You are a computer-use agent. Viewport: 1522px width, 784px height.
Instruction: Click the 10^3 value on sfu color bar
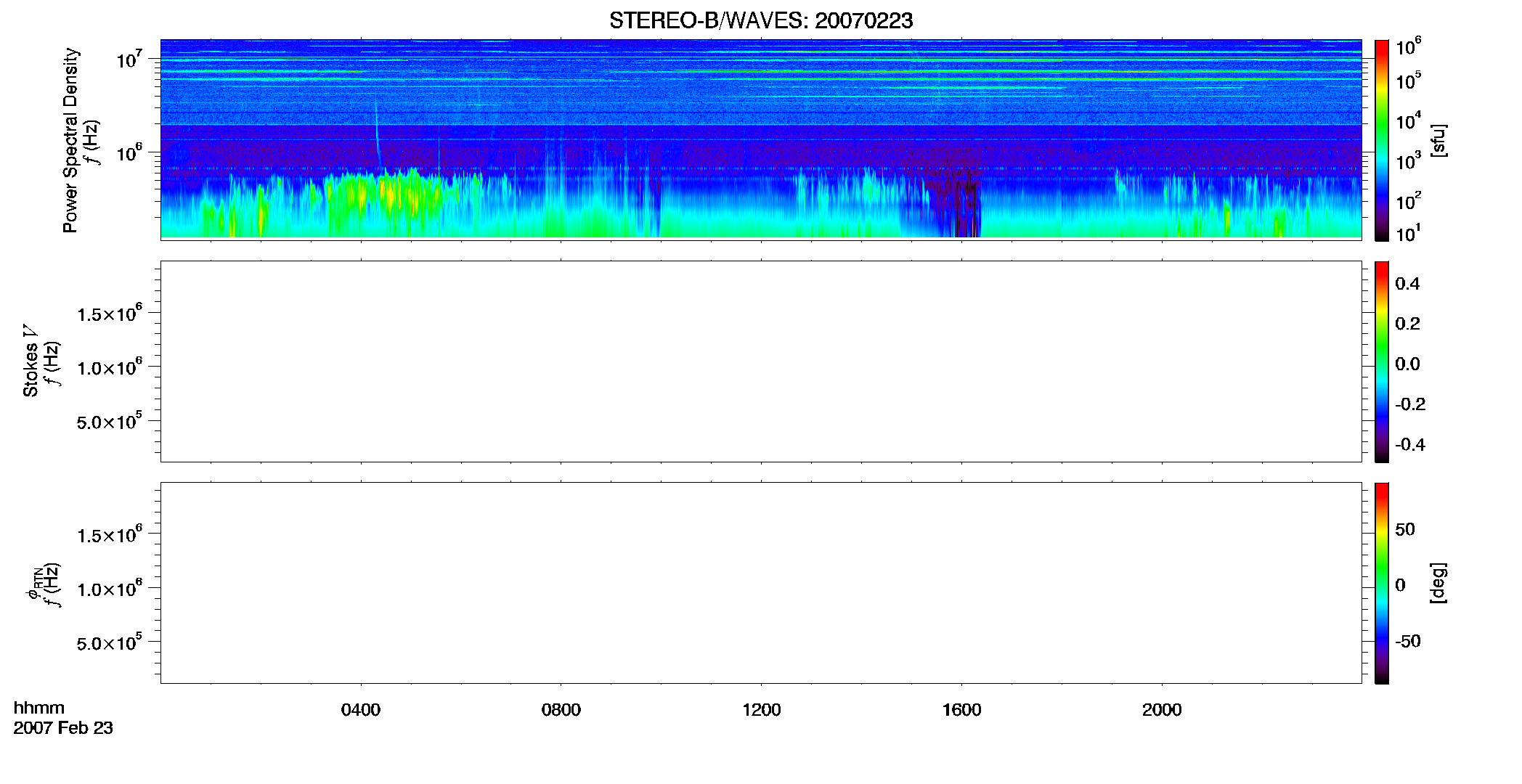1409,160
